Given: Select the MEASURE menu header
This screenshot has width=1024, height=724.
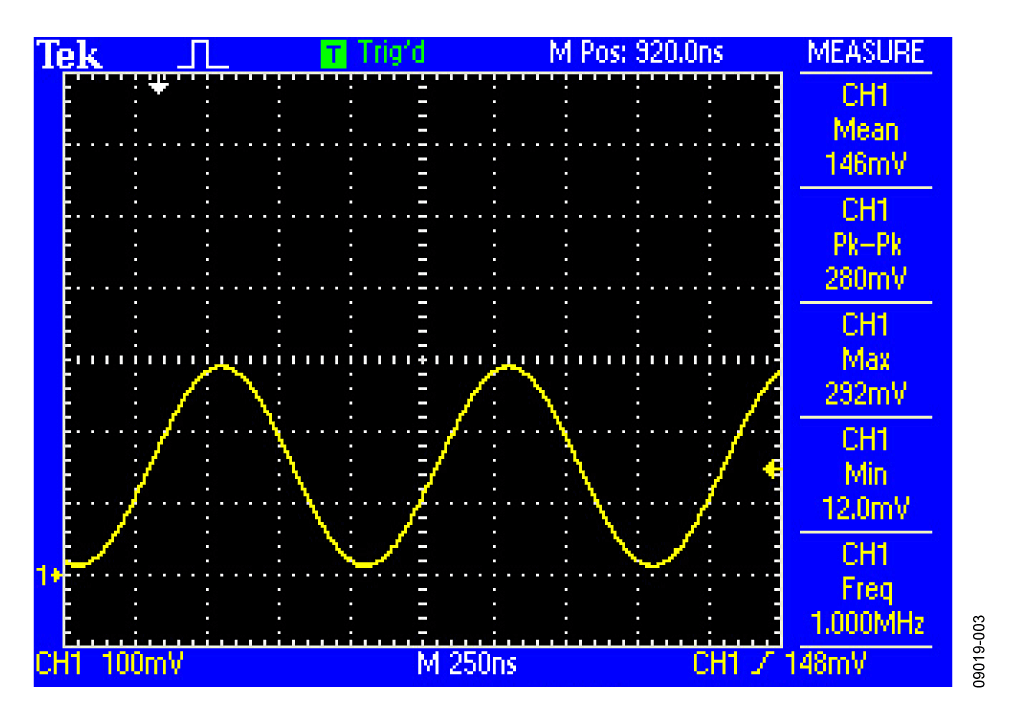Looking at the screenshot, I should click(x=865, y=53).
